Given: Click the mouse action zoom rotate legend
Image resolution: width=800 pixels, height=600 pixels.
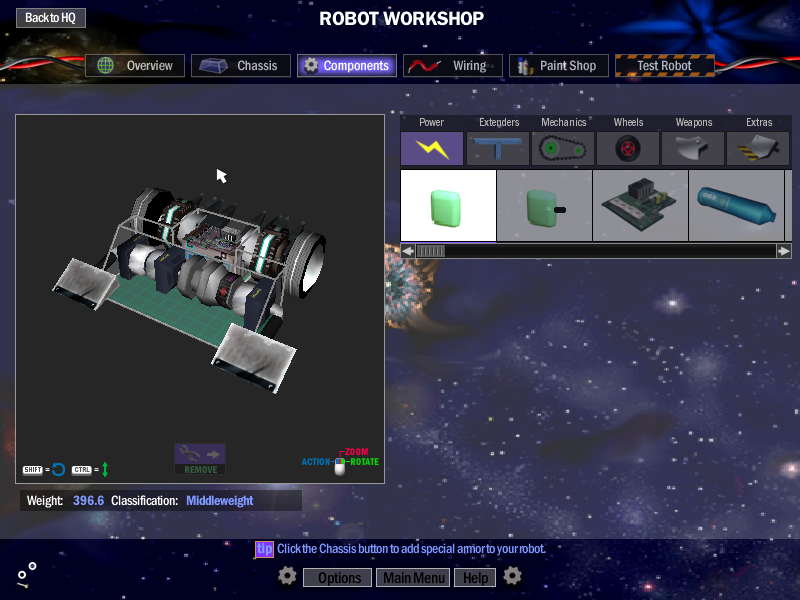Looking at the screenshot, I should [x=340, y=461].
